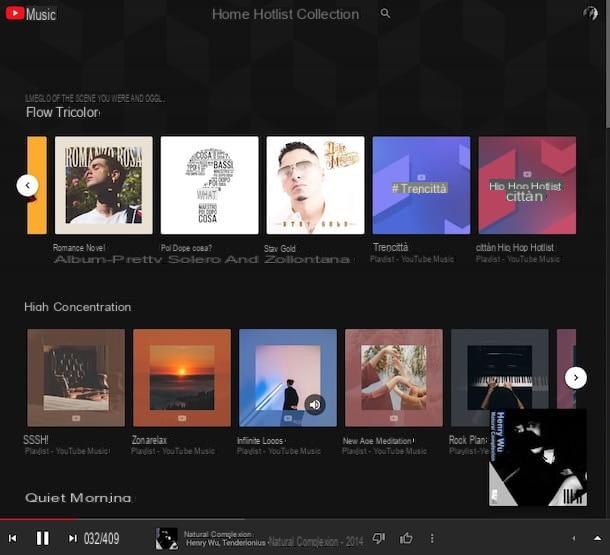Click the 032/409 playback time

[x=102, y=538]
